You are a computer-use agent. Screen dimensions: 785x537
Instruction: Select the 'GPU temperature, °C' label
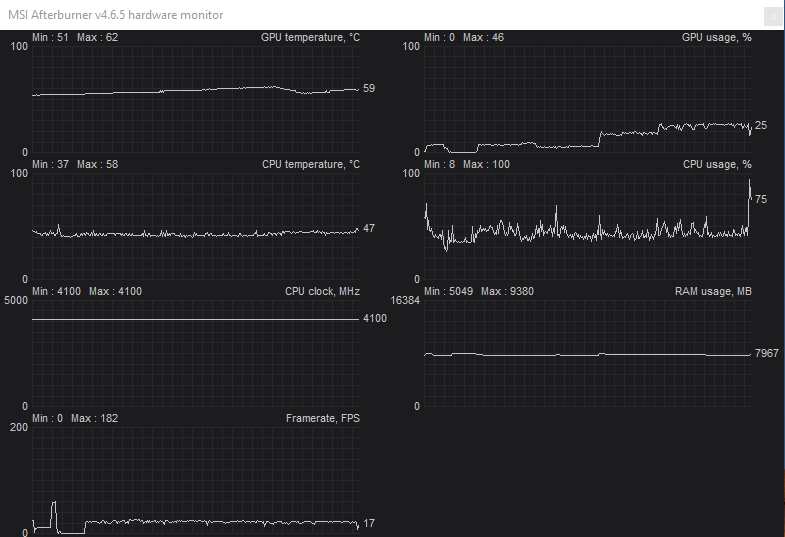pos(310,37)
